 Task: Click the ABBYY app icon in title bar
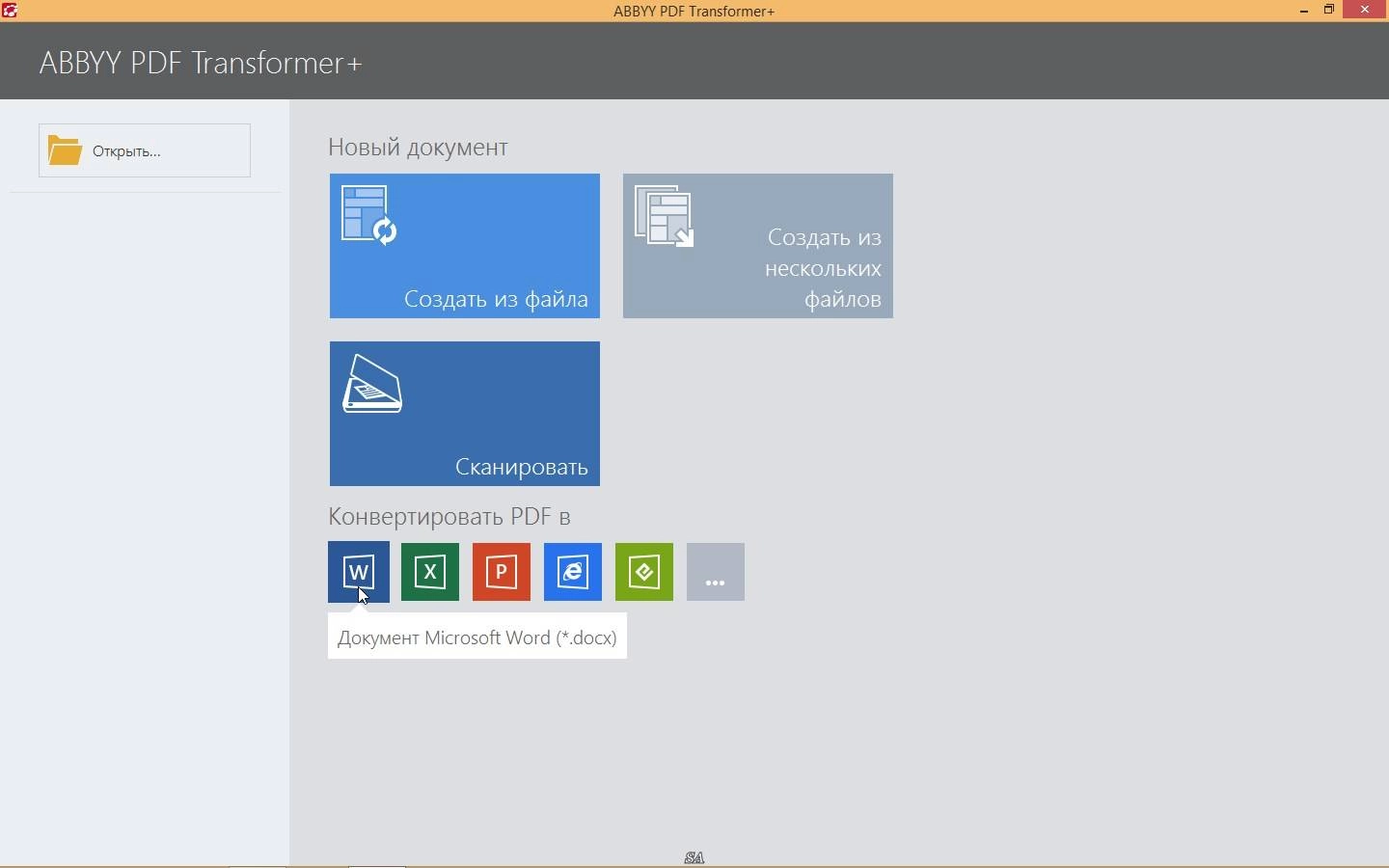10,11
